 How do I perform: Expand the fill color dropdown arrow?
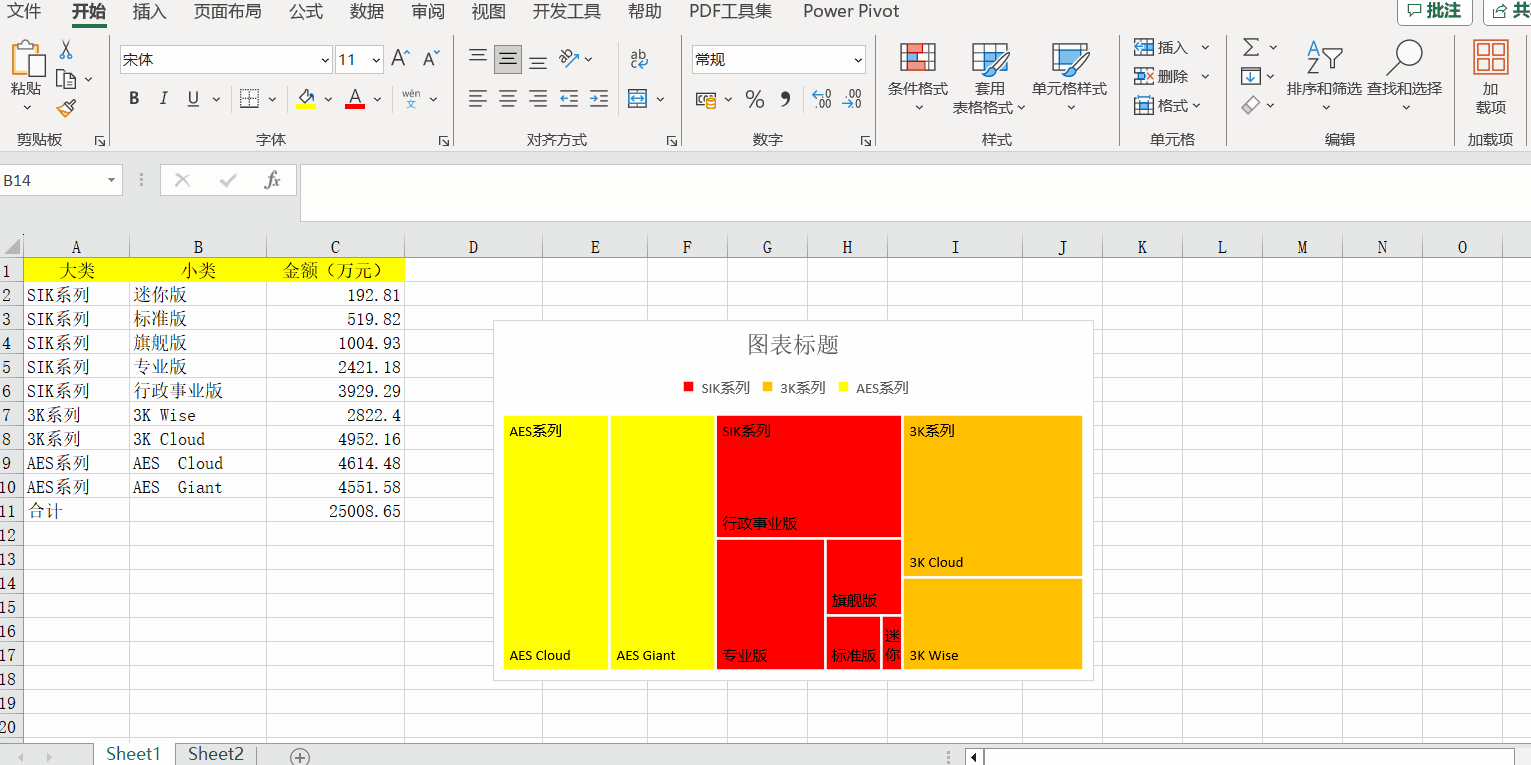coord(327,98)
